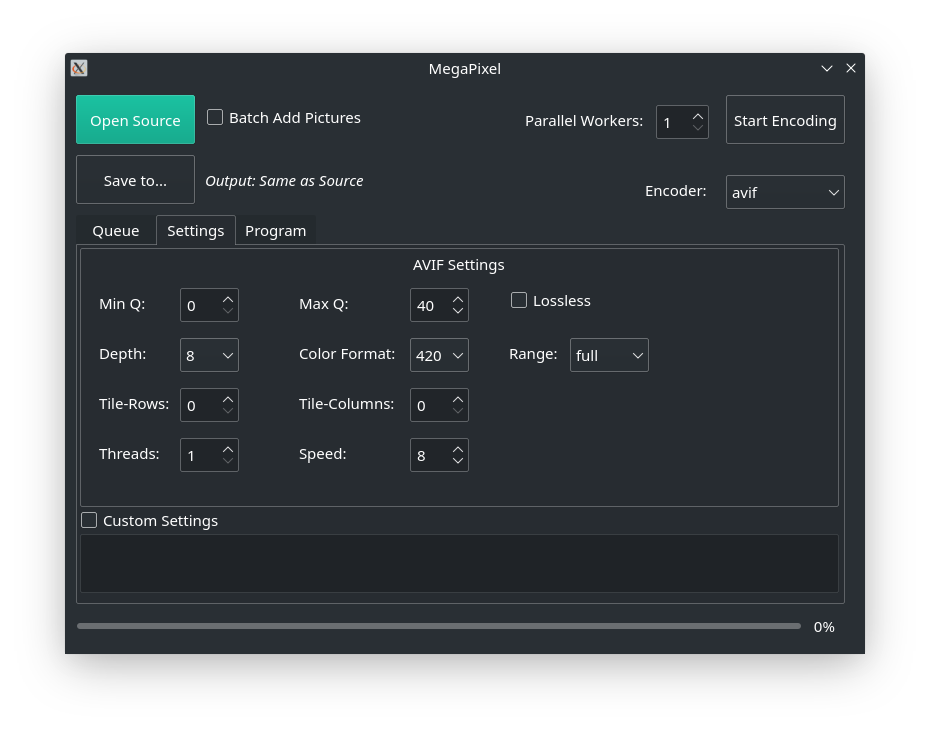The image size is (930, 731).
Task: Toggle the Lossless checkbox
Action: pyautogui.click(x=519, y=300)
